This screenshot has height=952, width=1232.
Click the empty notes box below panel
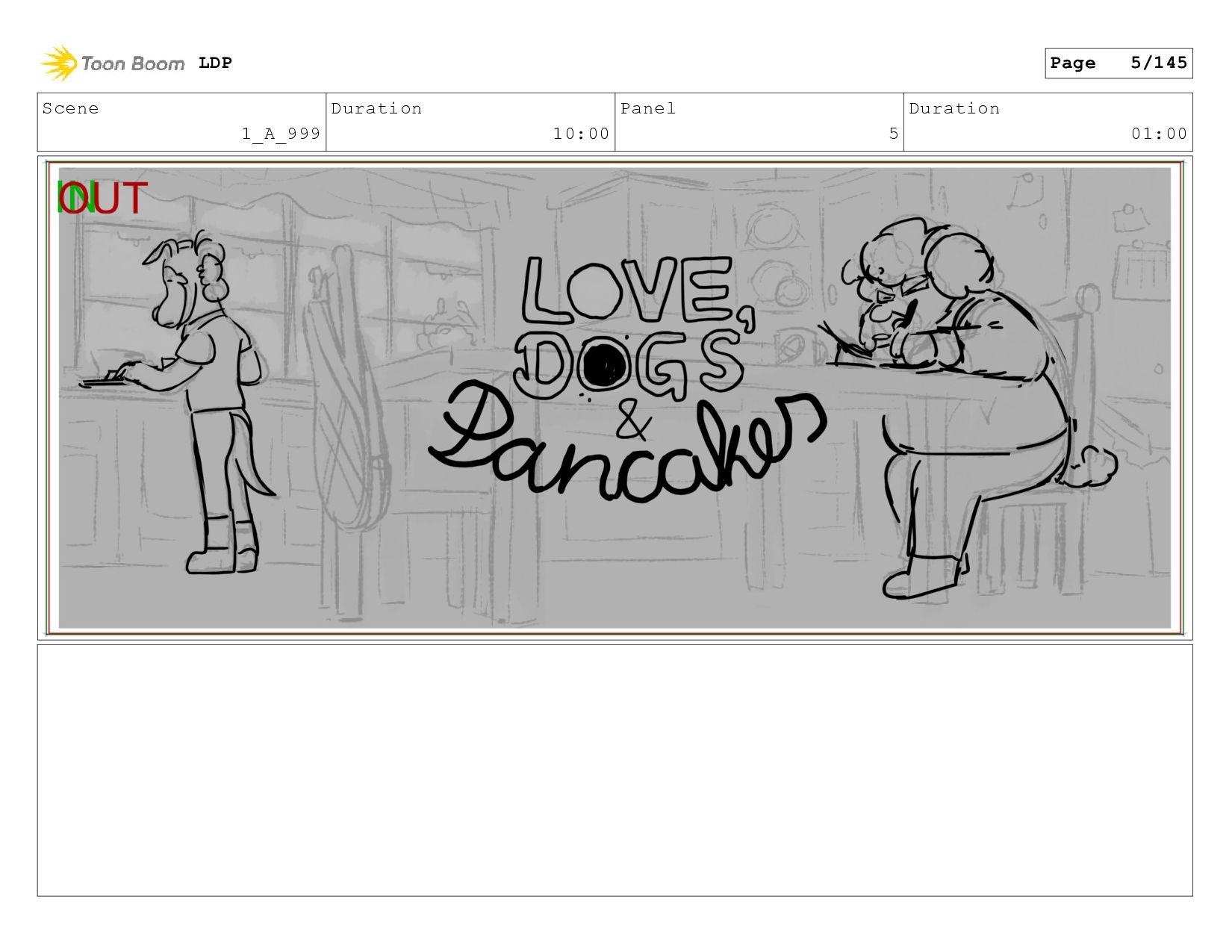615,771
